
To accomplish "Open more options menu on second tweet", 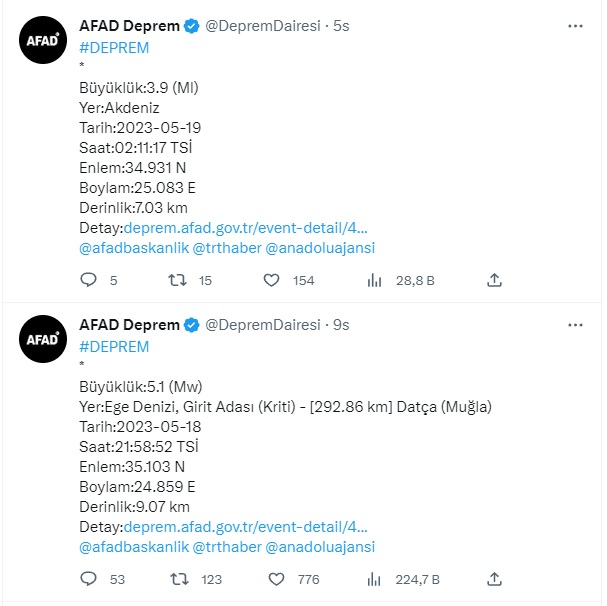I will tap(576, 325).
